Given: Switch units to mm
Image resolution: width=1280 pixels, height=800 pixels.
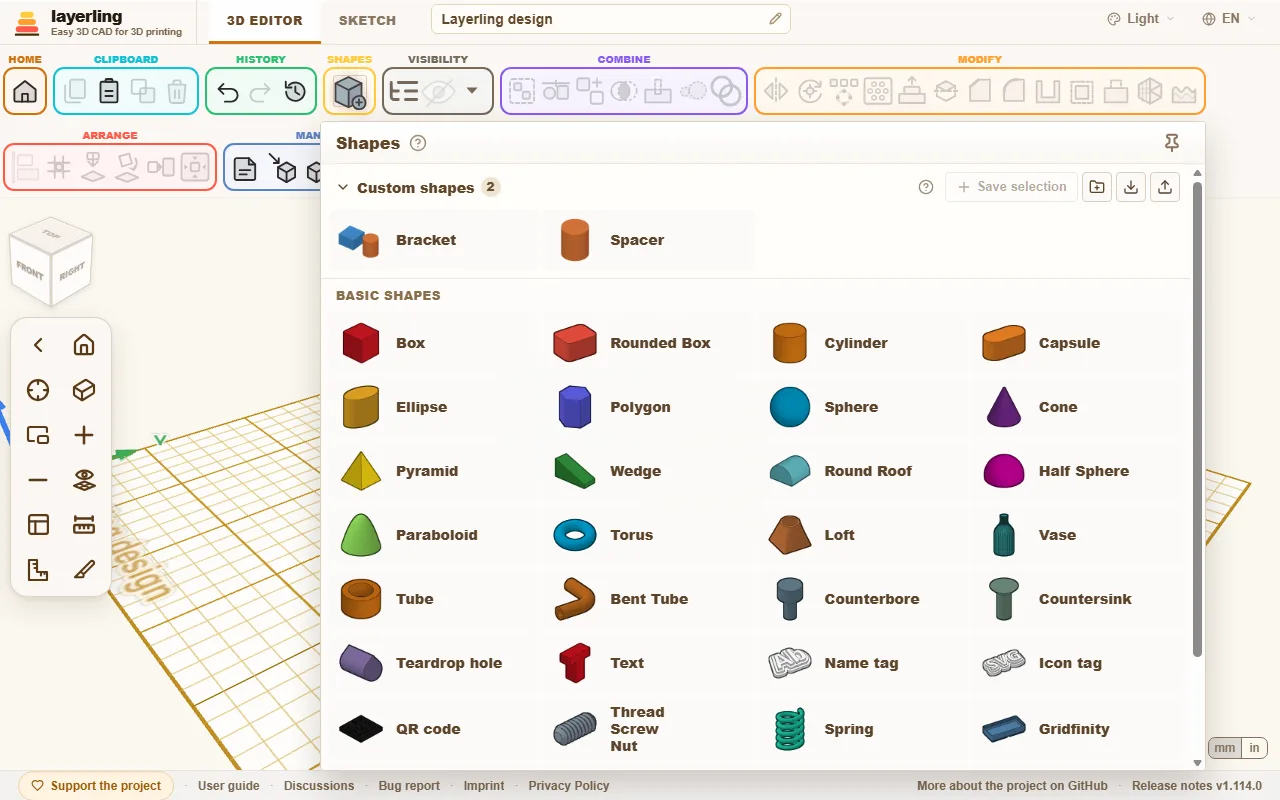Looking at the screenshot, I should click(x=1225, y=748).
